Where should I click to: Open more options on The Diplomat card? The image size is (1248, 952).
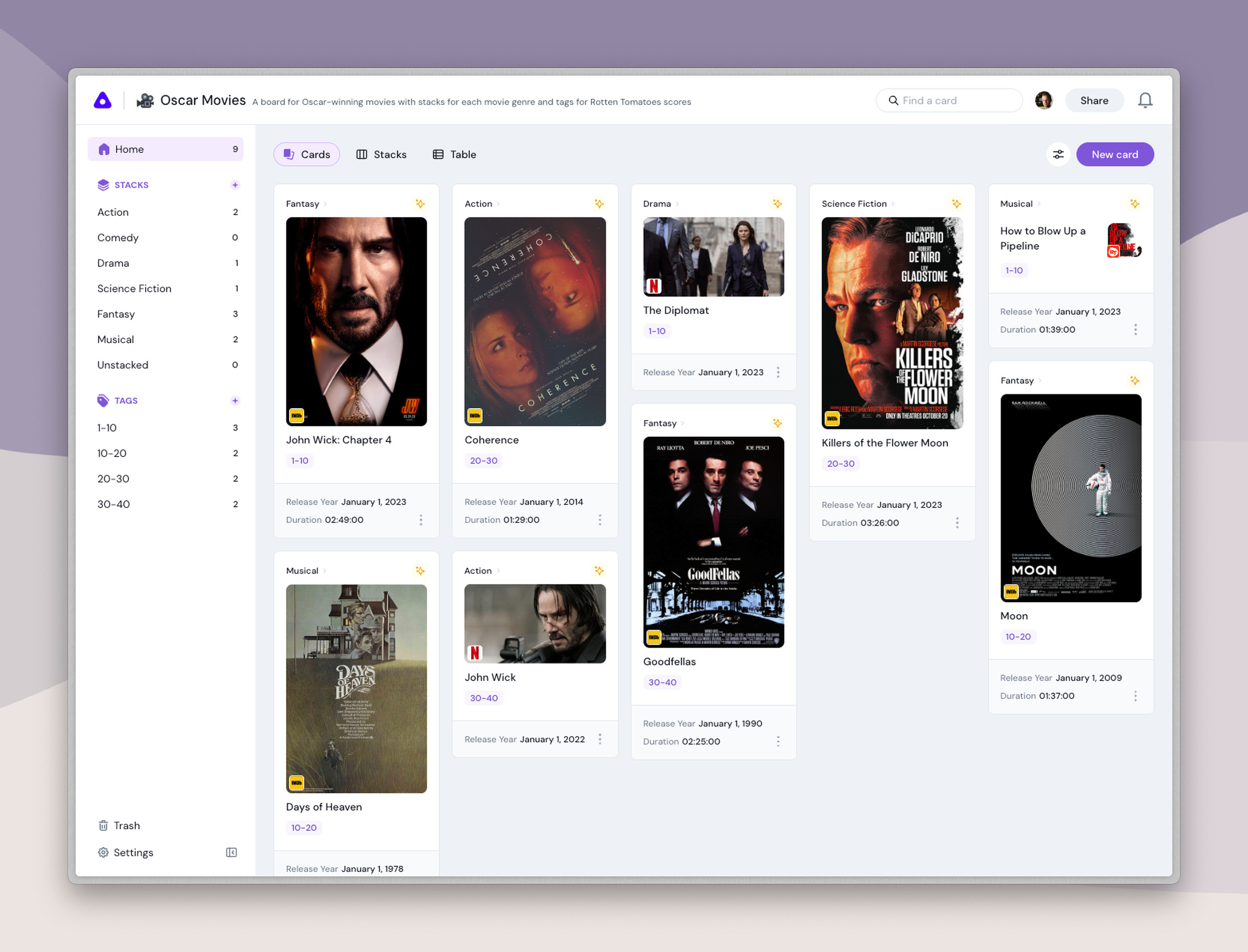(778, 372)
